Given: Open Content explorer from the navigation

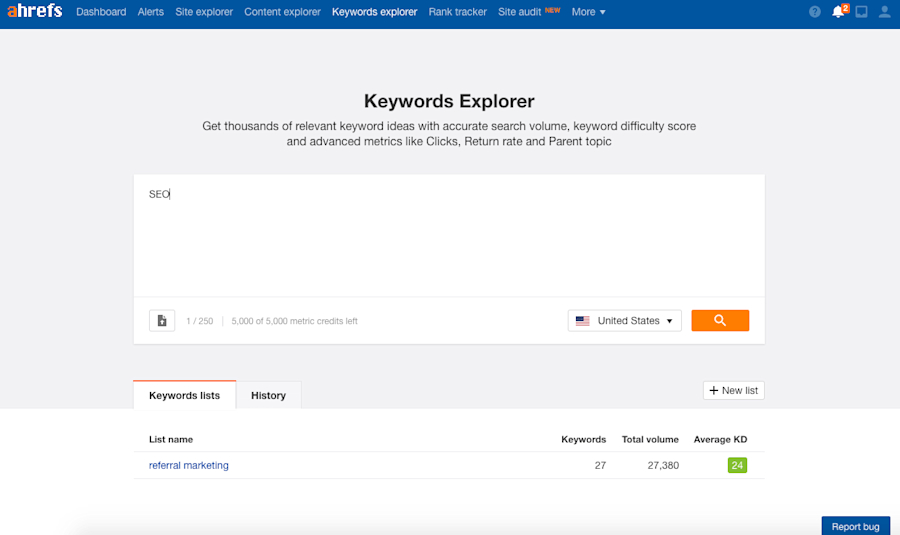Looking at the screenshot, I should [282, 12].
